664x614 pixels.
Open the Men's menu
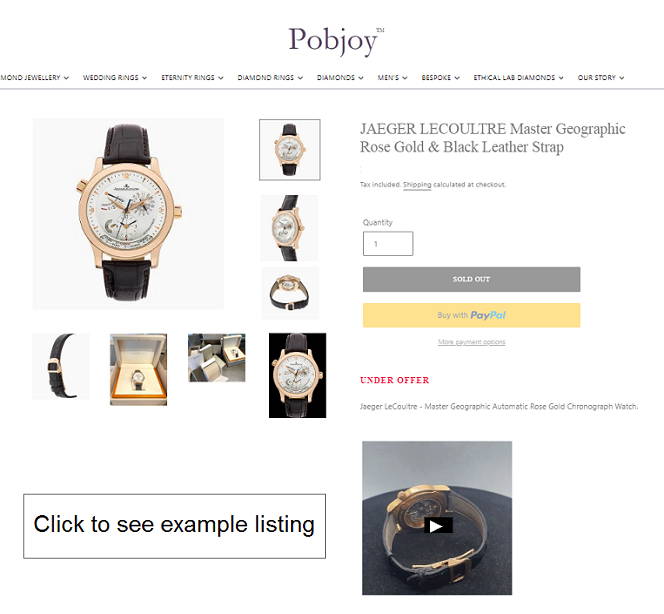tap(393, 77)
